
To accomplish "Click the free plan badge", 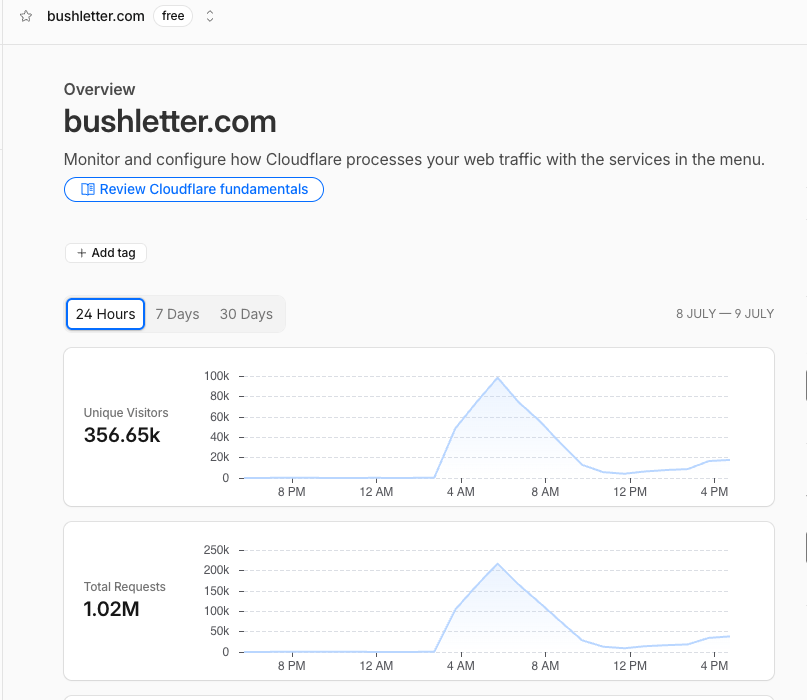I will click(173, 16).
